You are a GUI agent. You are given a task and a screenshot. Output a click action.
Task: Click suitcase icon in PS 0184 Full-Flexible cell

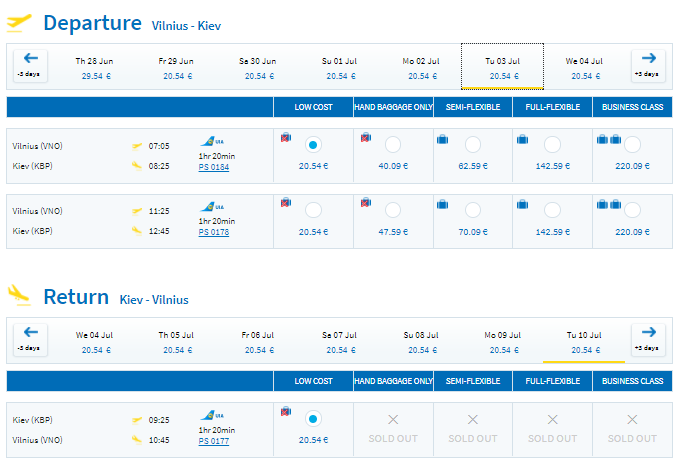[x=522, y=139]
